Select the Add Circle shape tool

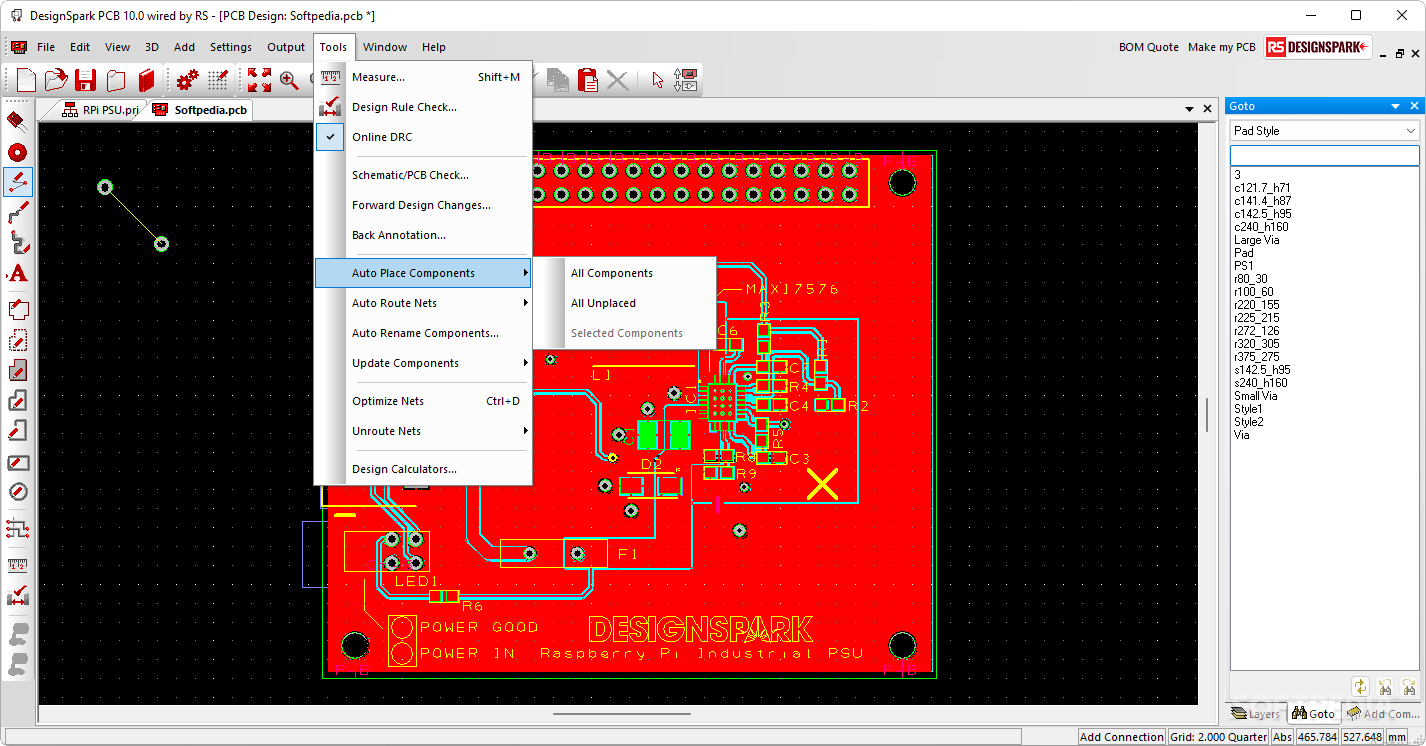tap(17, 492)
